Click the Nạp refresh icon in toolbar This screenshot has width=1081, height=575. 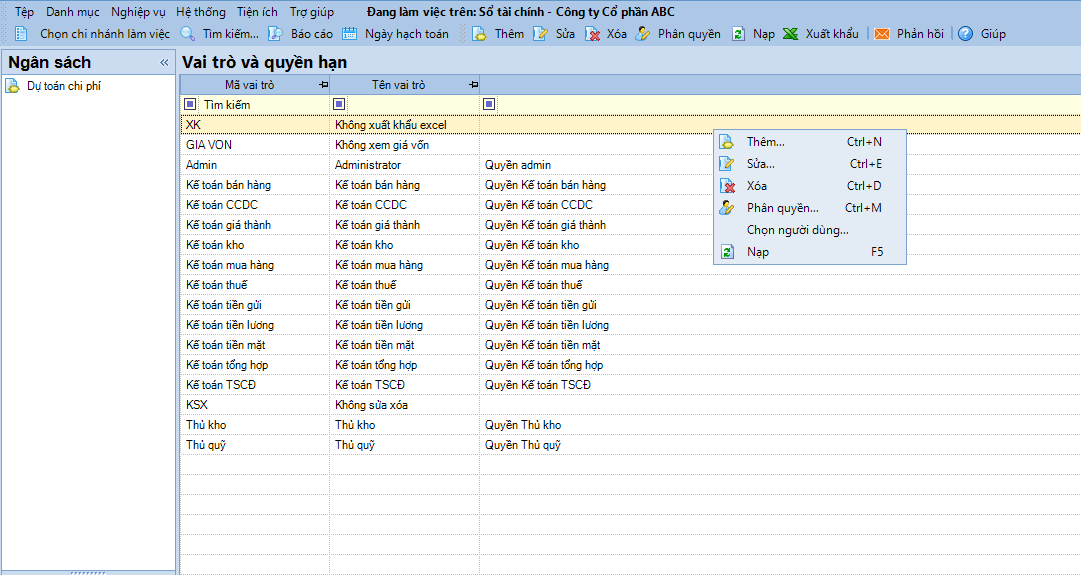point(738,34)
